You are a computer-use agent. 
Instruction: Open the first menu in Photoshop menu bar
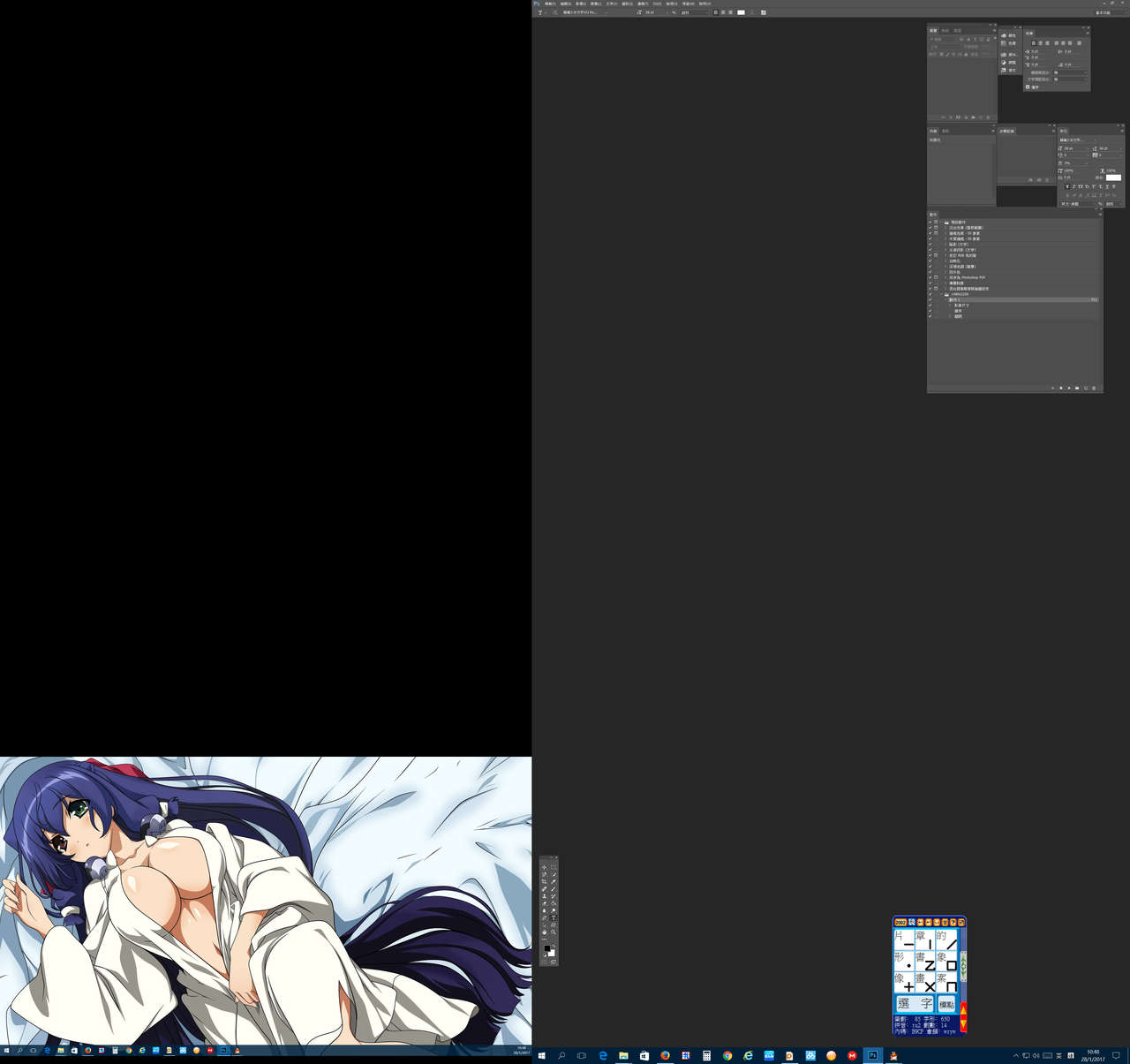[550, 4]
